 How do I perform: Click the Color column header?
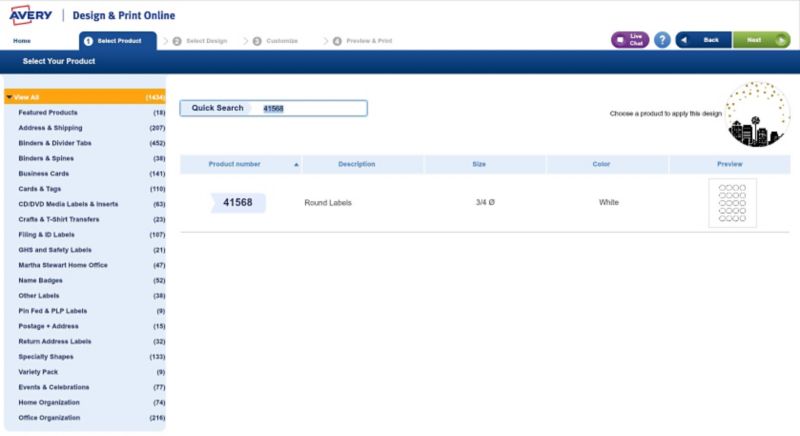[601, 164]
